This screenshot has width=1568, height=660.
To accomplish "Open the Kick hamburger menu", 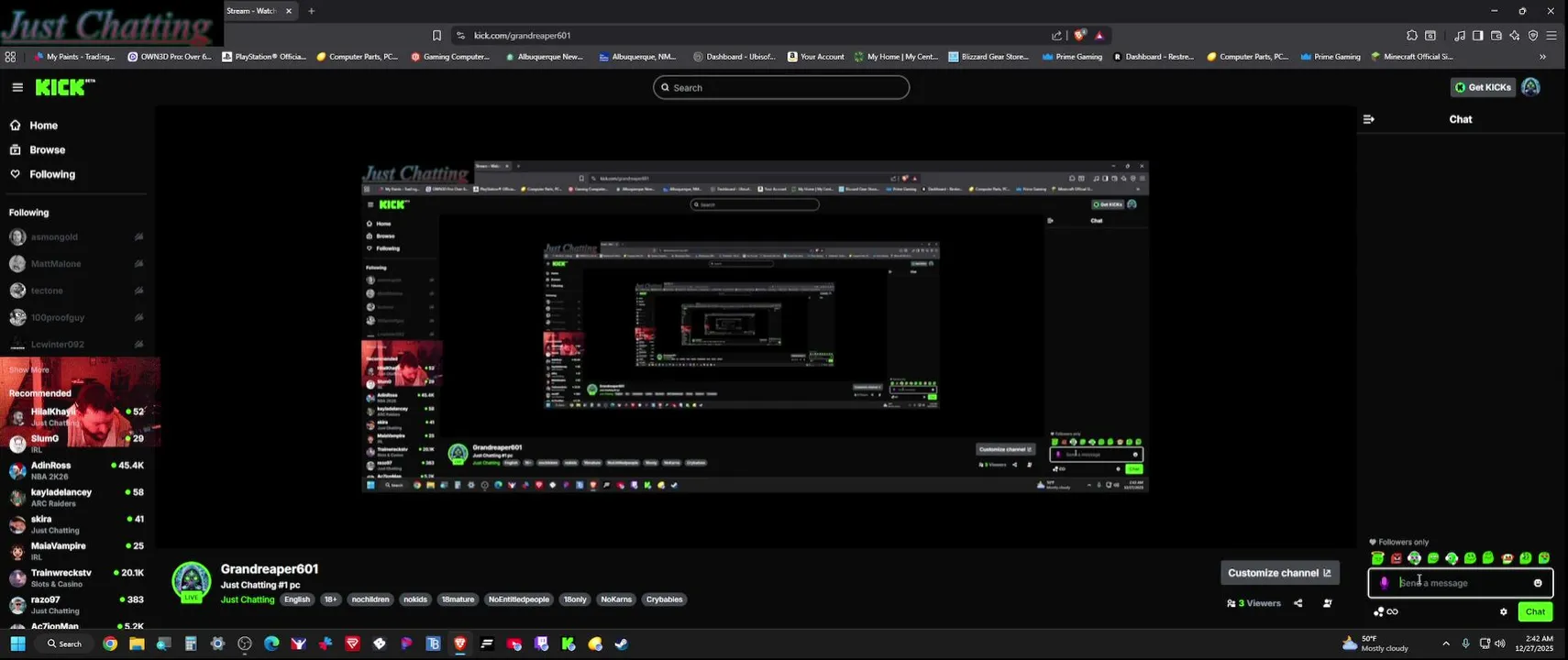I will coord(17,87).
